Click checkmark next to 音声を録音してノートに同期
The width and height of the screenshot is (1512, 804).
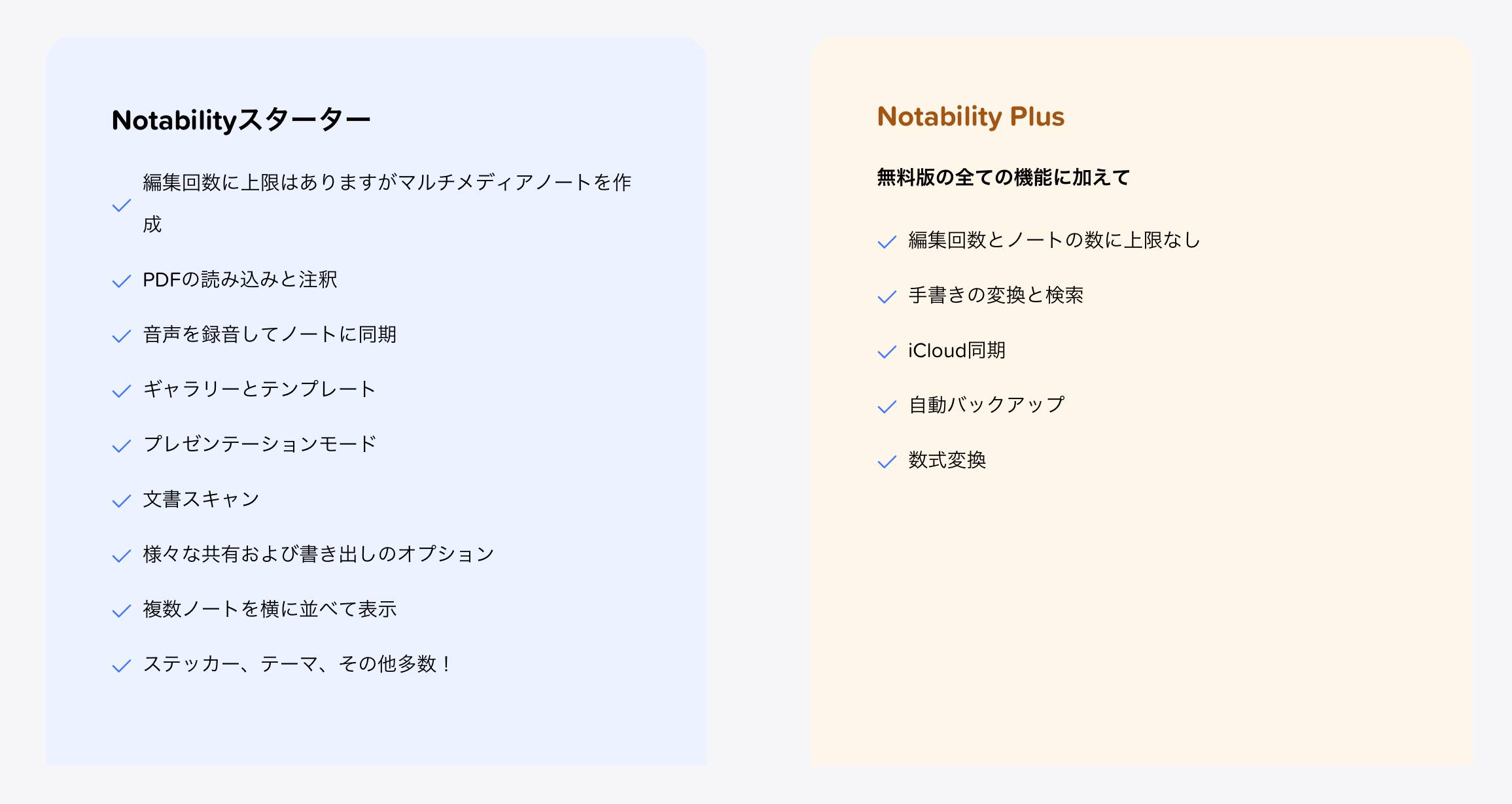pos(122,336)
